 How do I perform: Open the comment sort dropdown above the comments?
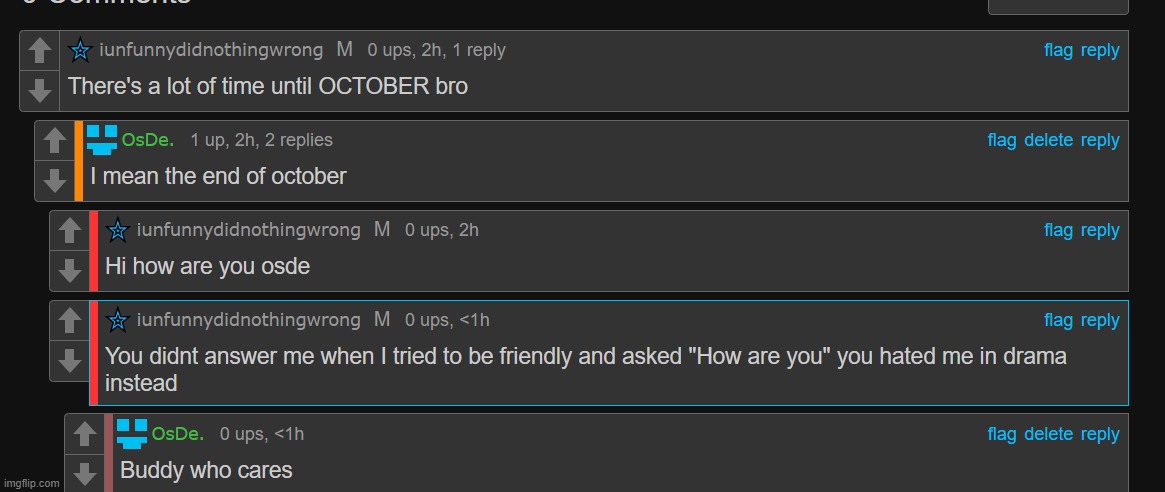click(1058, 6)
